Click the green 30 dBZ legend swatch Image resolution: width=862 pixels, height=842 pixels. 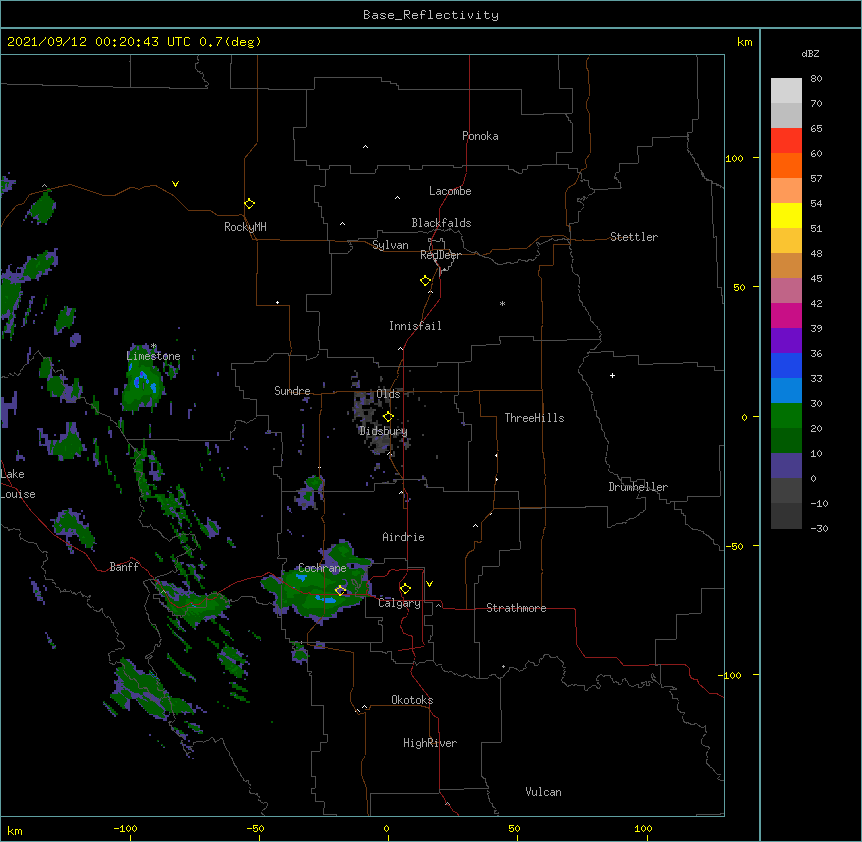tap(786, 416)
